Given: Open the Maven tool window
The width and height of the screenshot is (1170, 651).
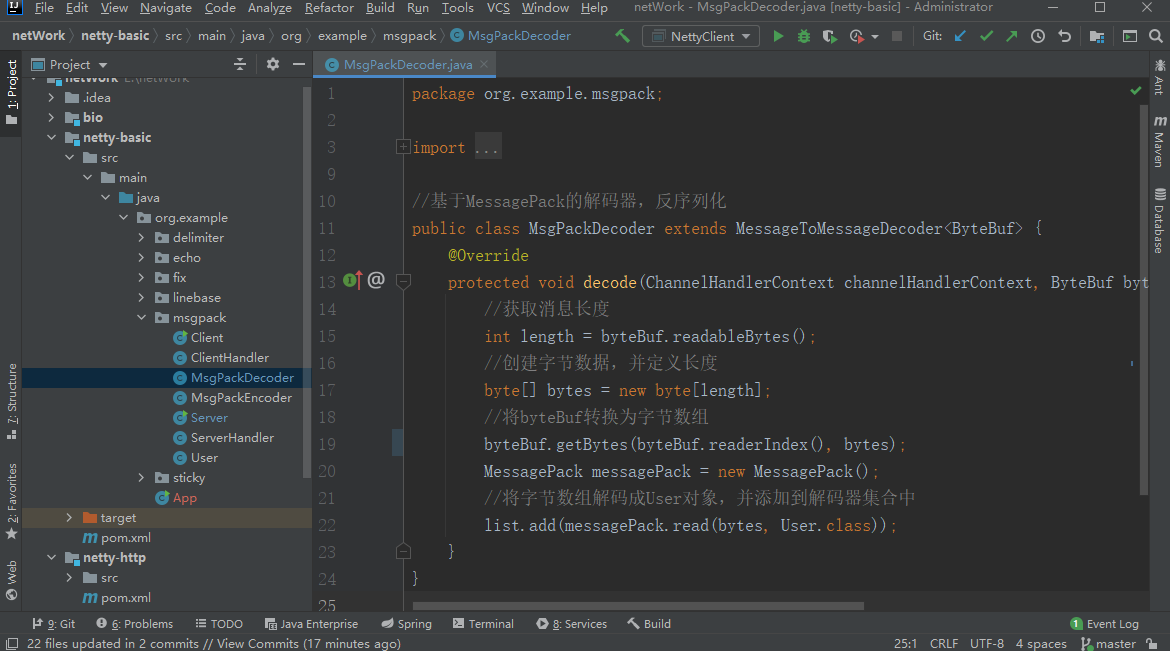Looking at the screenshot, I should (x=1160, y=141).
